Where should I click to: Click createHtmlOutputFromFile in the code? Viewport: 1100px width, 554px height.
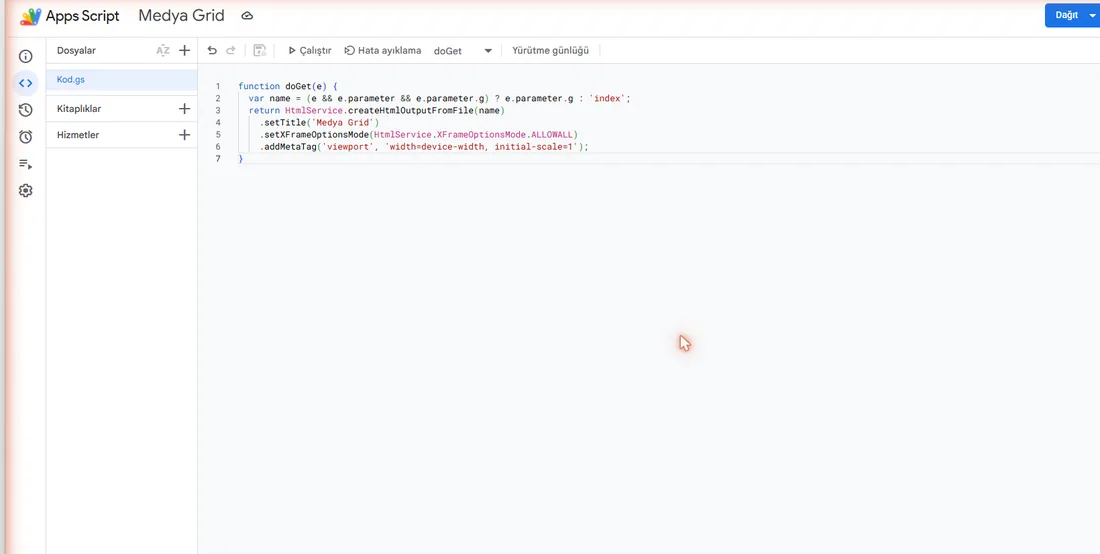point(410,111)
